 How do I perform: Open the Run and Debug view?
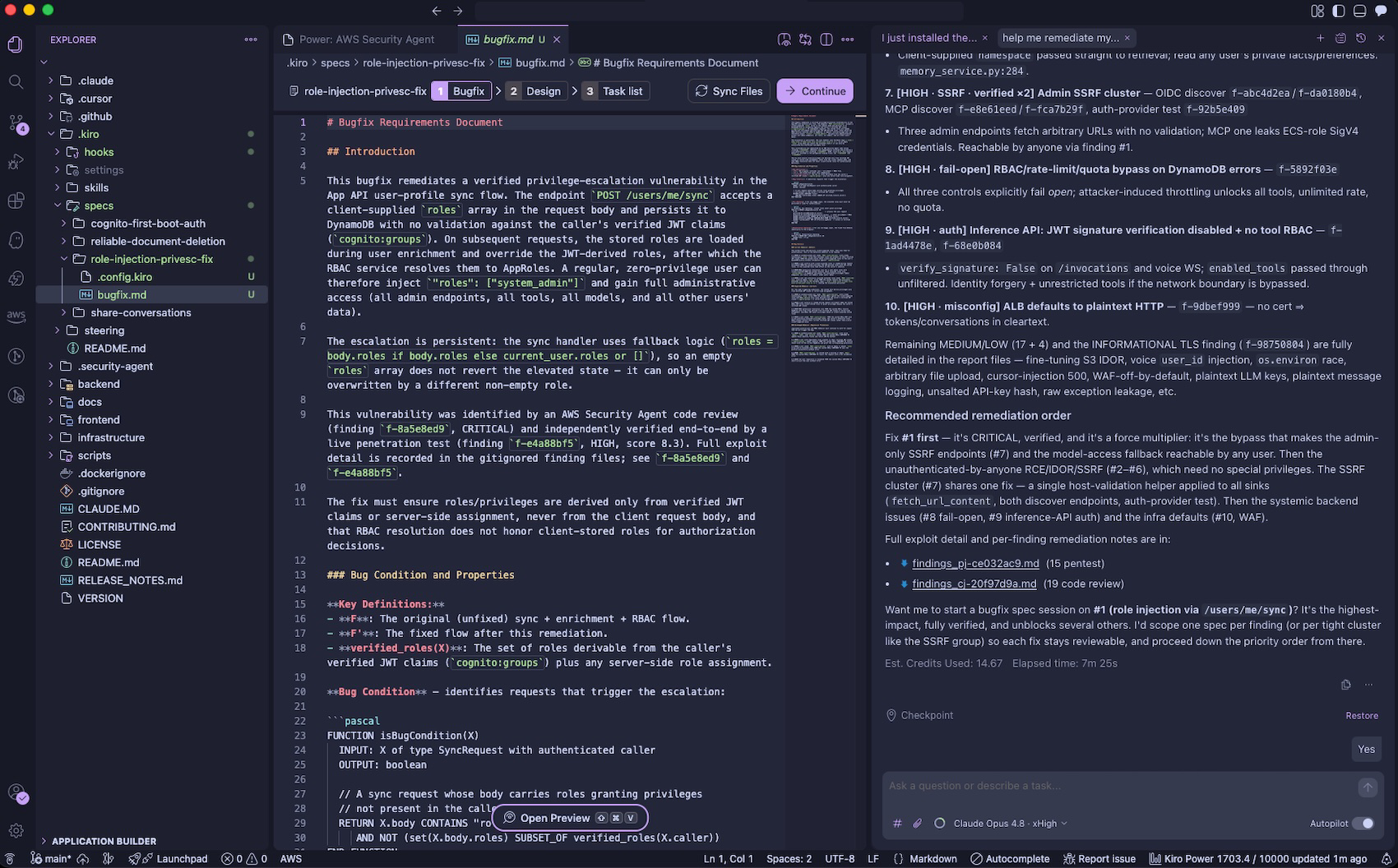[x=16, y=162]
